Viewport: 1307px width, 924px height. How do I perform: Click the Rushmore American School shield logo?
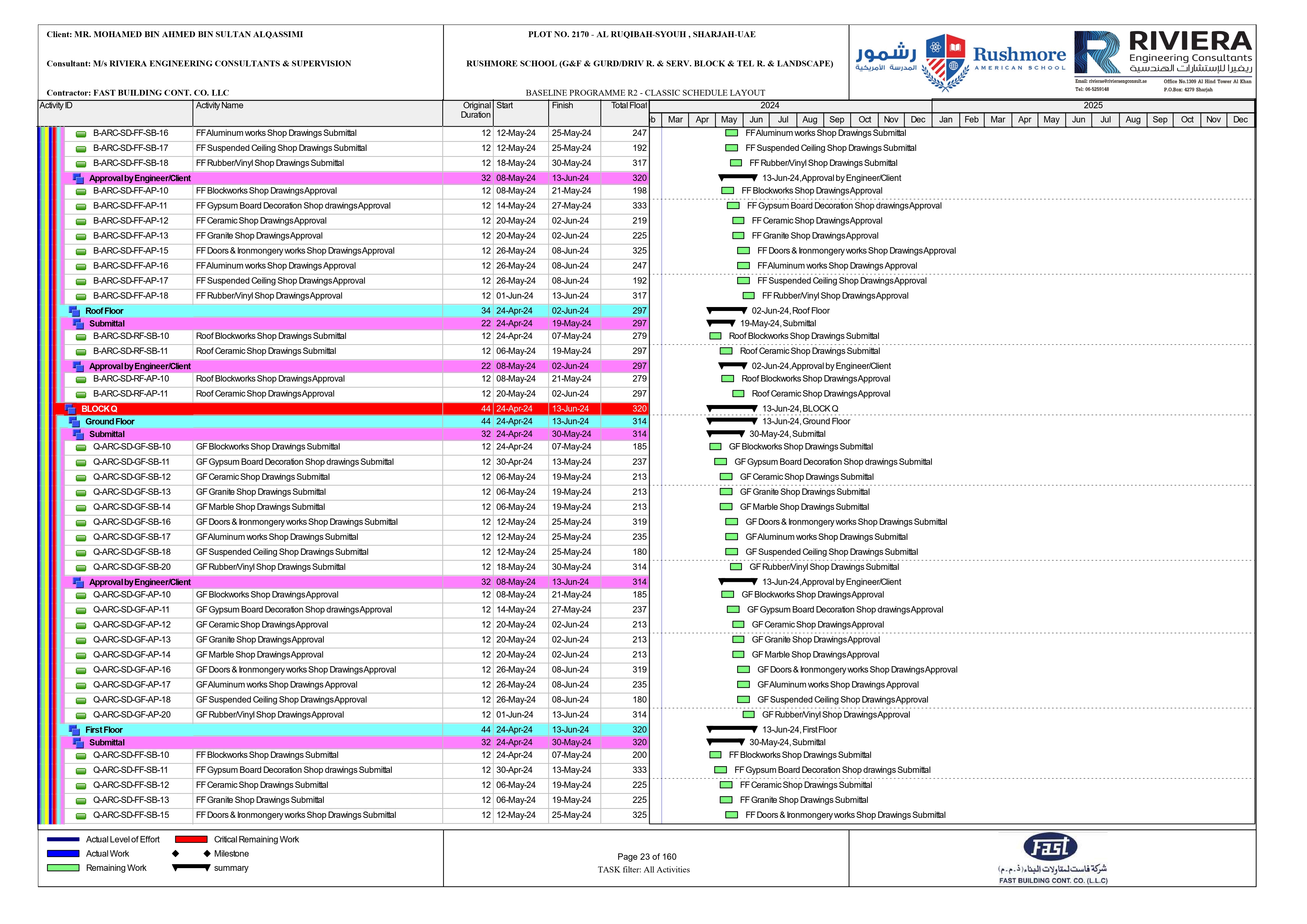pos(945,62)
